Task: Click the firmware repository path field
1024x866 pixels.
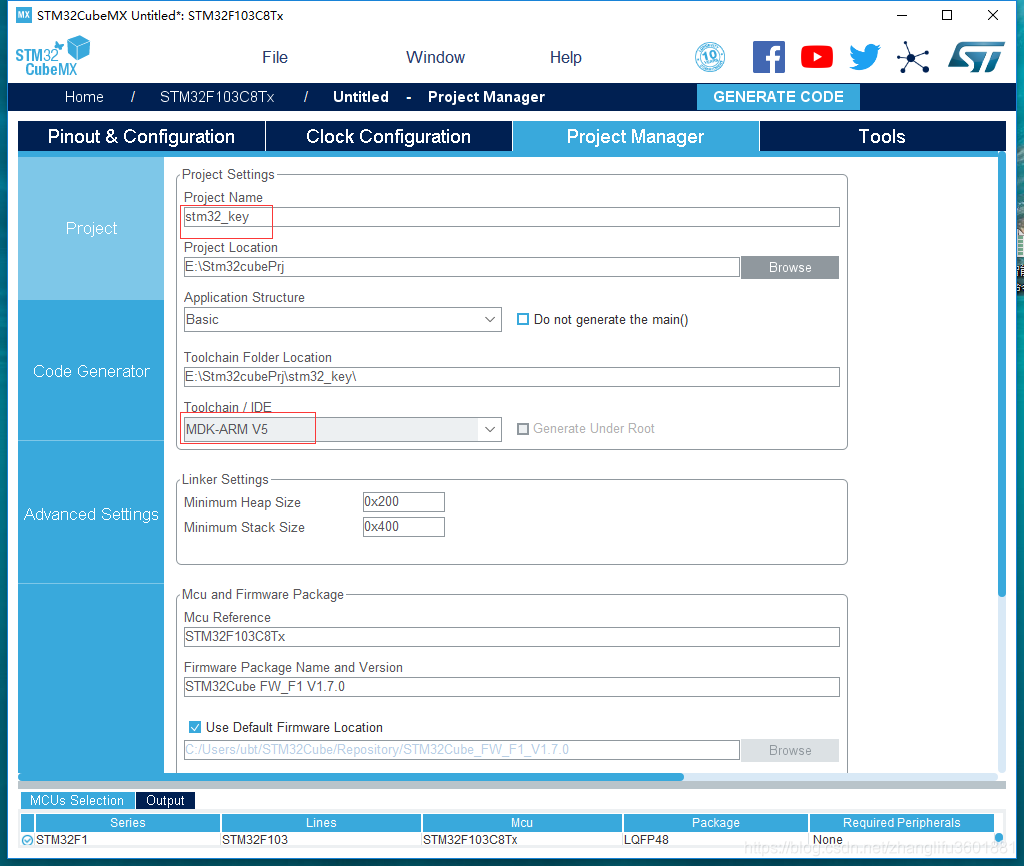Action: click(x=462, y=750)
